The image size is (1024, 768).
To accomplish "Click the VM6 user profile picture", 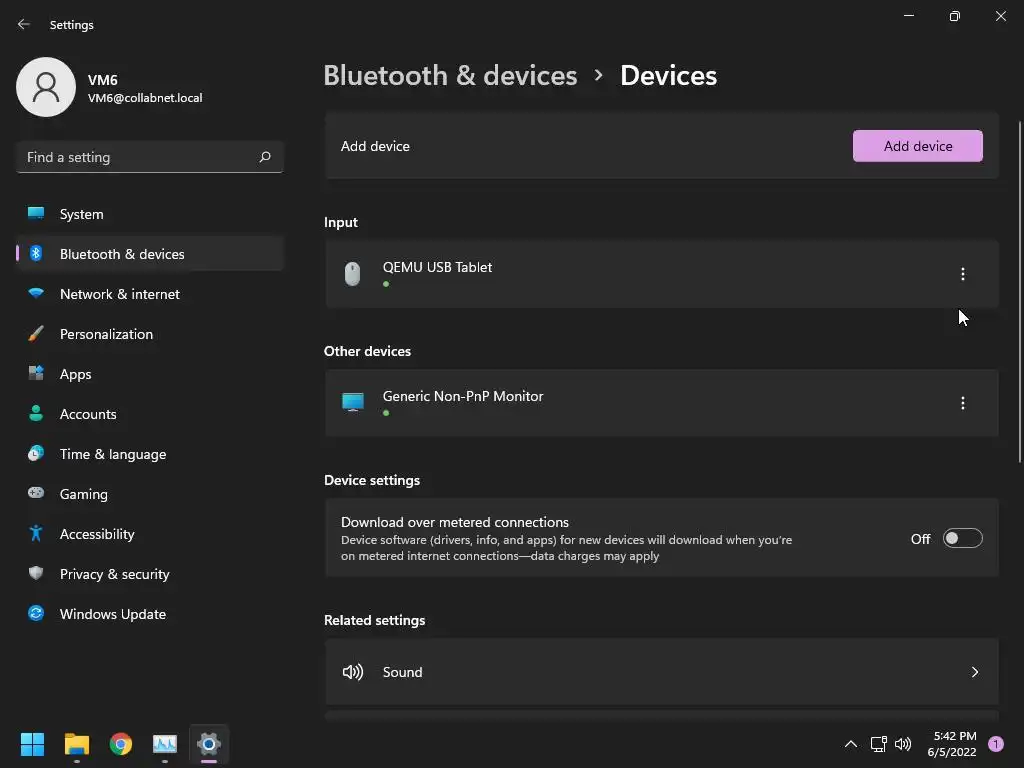I will (46, 87).
